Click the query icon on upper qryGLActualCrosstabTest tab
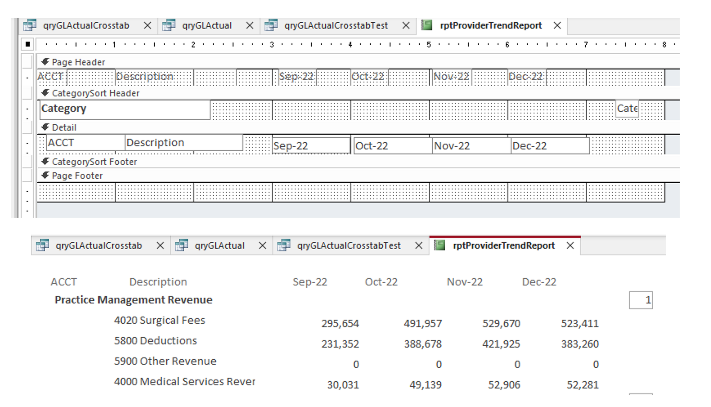Screen dimensions: 711x407 coord(273,25)
